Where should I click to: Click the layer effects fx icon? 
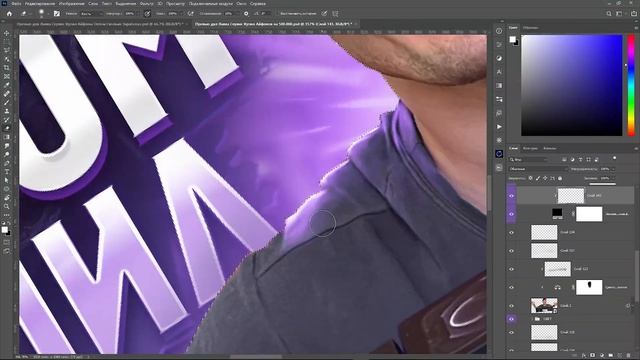(584, 356)
